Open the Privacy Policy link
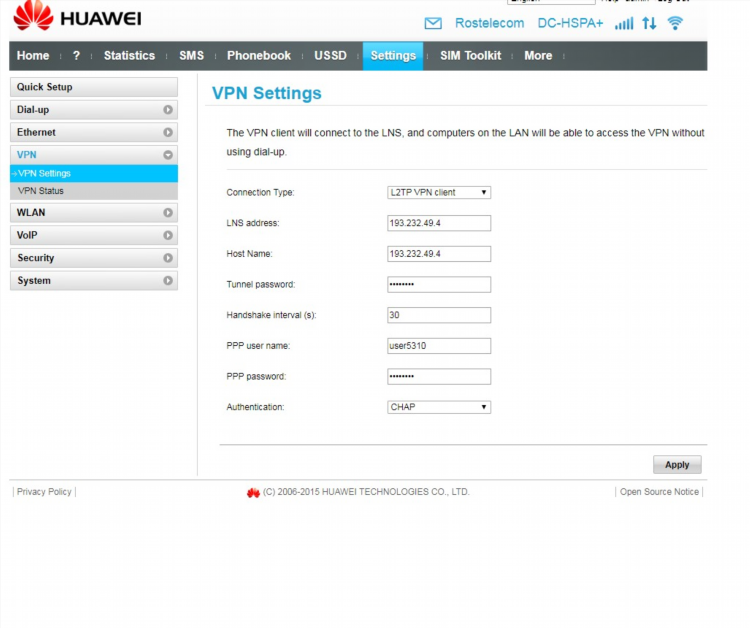Viewport: 750px width, 628px height. click(x=44, y=492)
